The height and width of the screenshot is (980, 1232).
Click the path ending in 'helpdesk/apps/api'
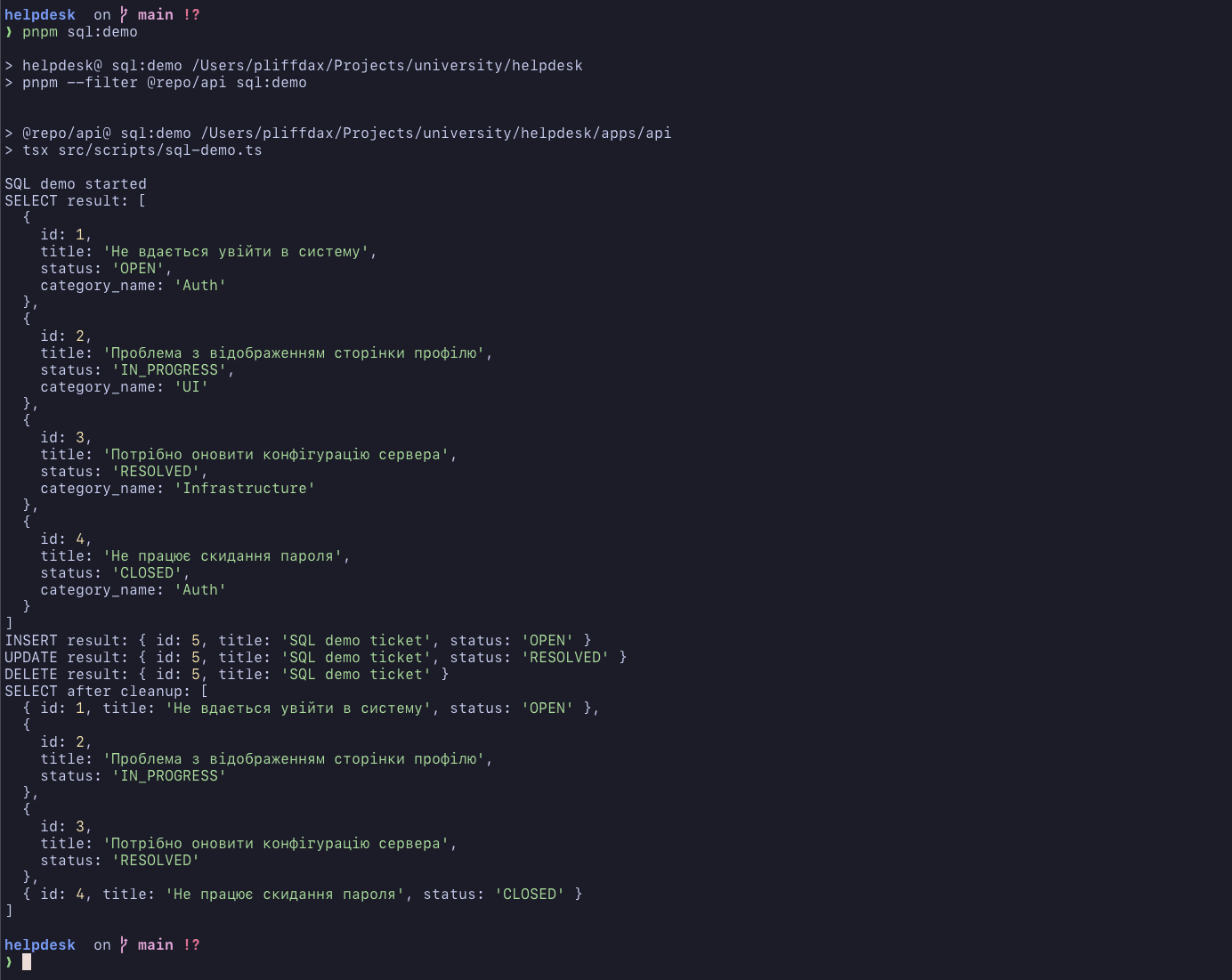tap(436, 134)
